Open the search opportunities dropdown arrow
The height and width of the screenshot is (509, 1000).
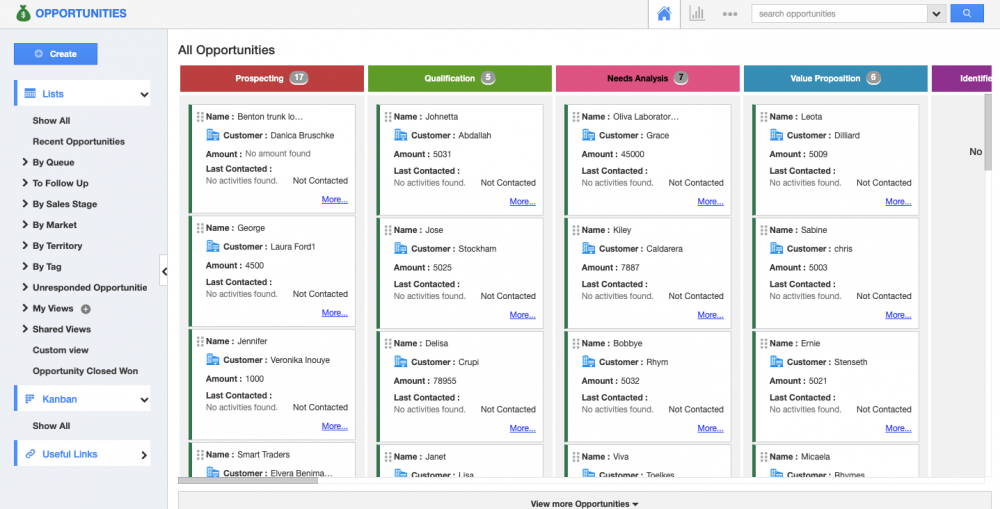click(936, 14)
